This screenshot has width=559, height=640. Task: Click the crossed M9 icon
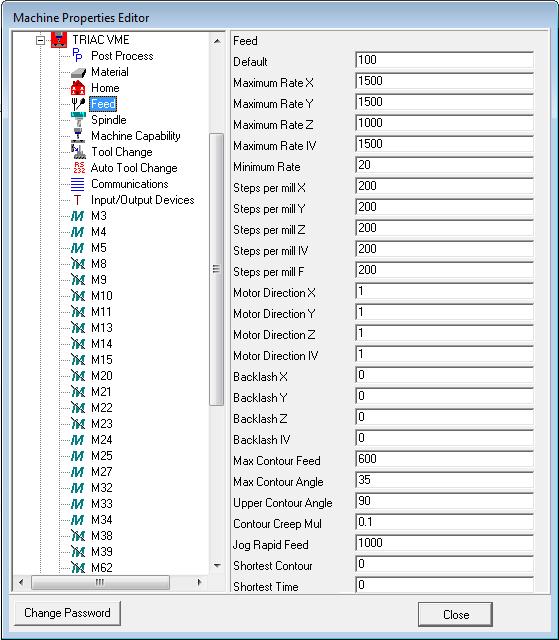tap(78, 280)
